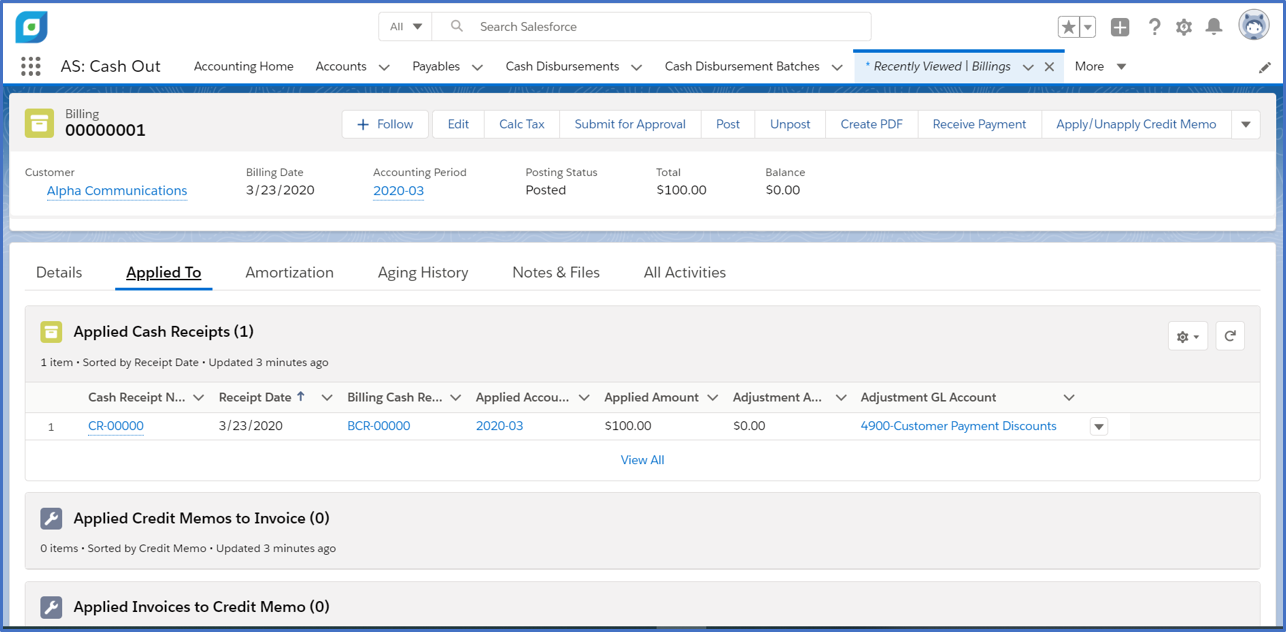The image size is (1286, 632).
Task: Expand the Accounts tab dropdown chevron
Action: pos(384,67)
